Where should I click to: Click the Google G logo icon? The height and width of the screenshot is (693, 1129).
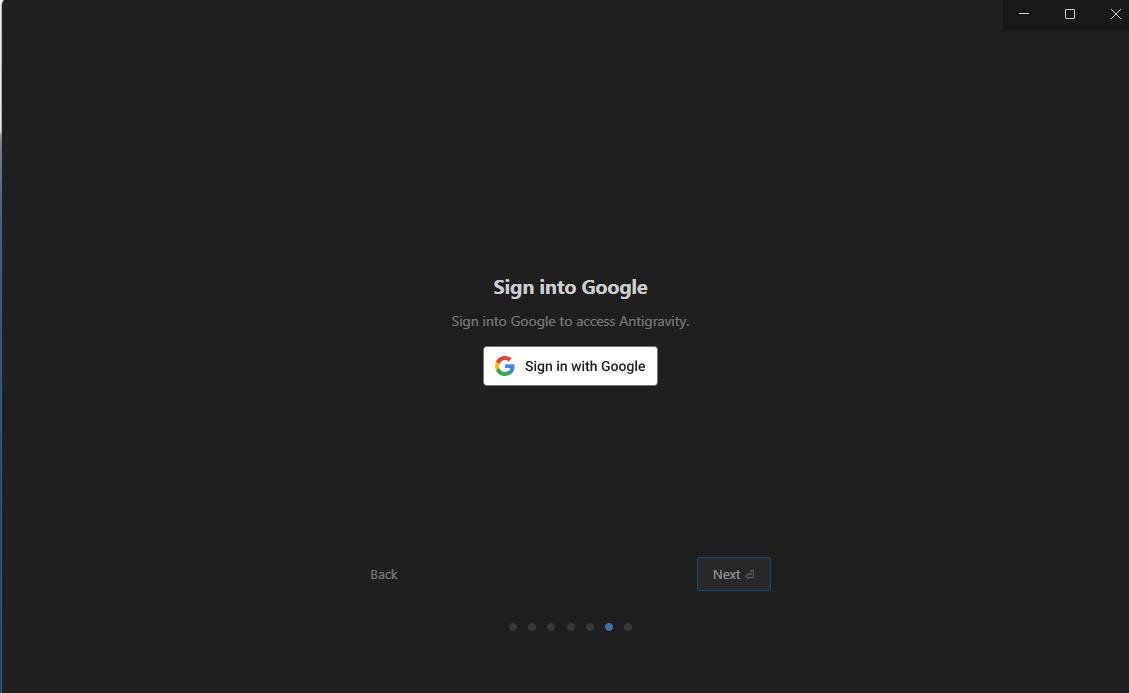pyautogui.click(x=505, y=366)
